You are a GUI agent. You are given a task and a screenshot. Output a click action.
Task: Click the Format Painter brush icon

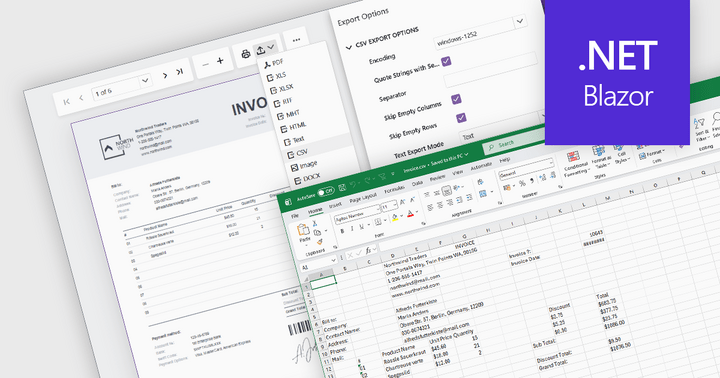coord(320,242)
